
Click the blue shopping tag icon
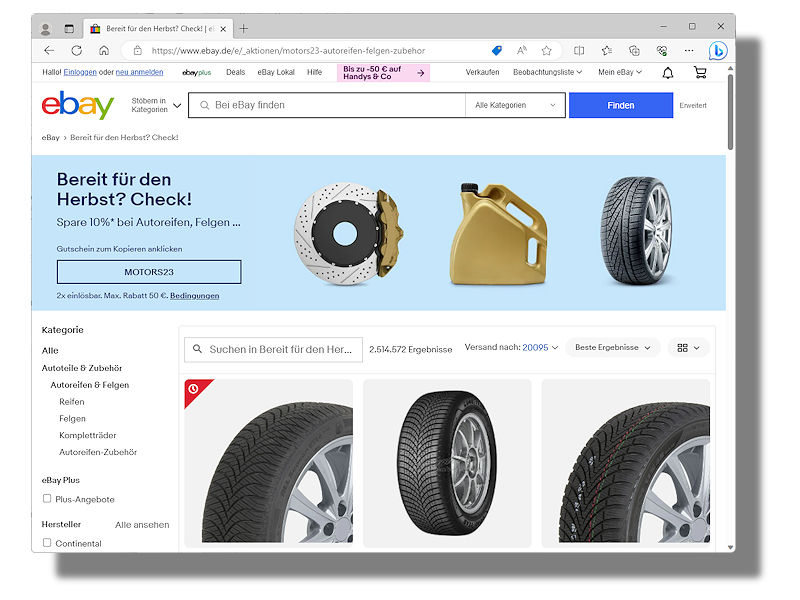point(496,51)
